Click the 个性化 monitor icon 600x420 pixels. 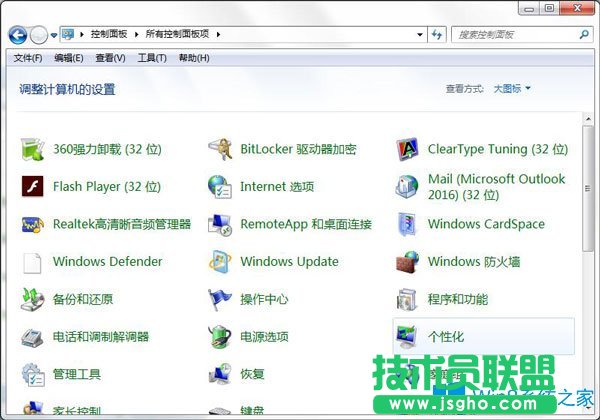(406, 337)
